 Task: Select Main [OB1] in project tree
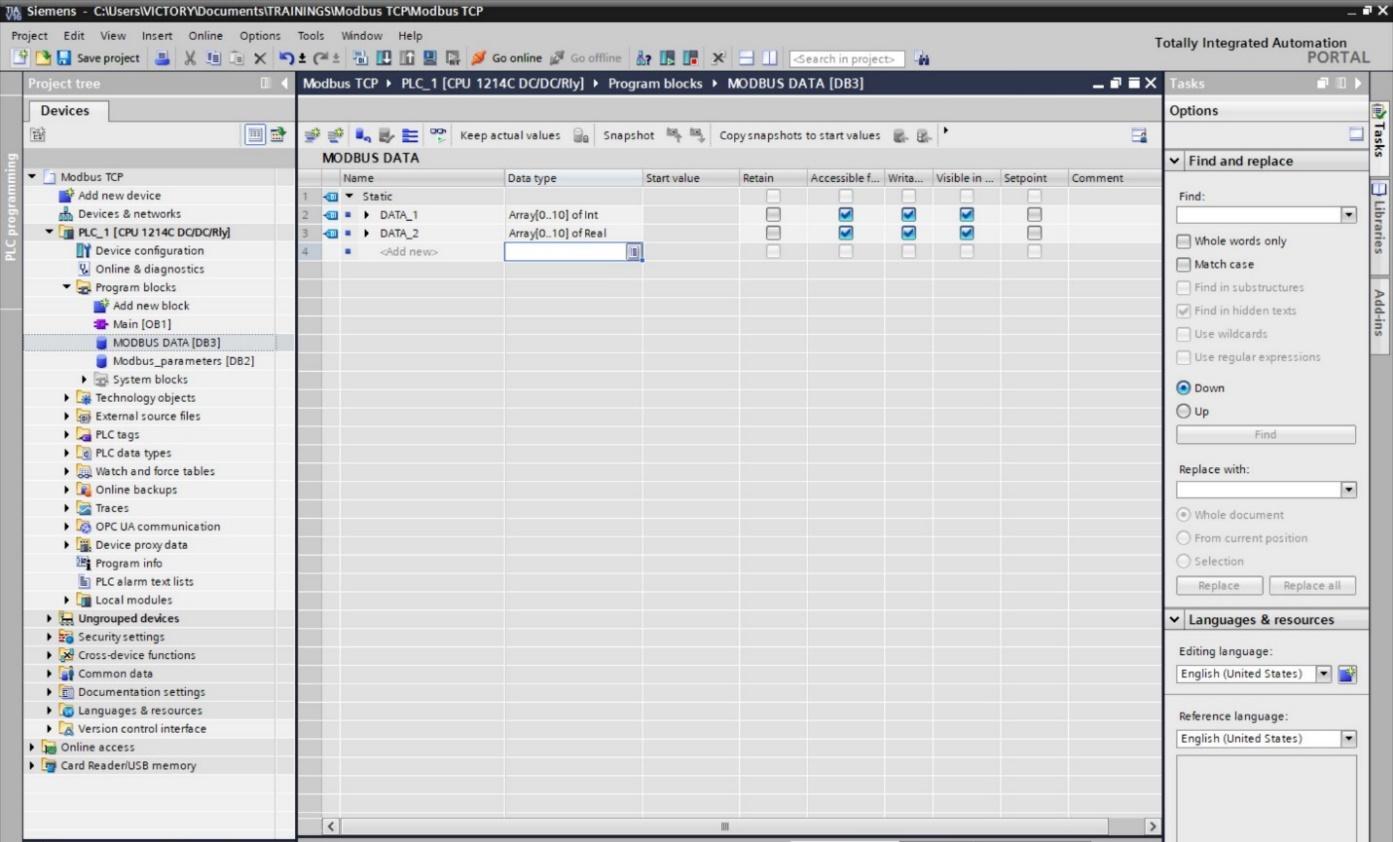(141, 324)
